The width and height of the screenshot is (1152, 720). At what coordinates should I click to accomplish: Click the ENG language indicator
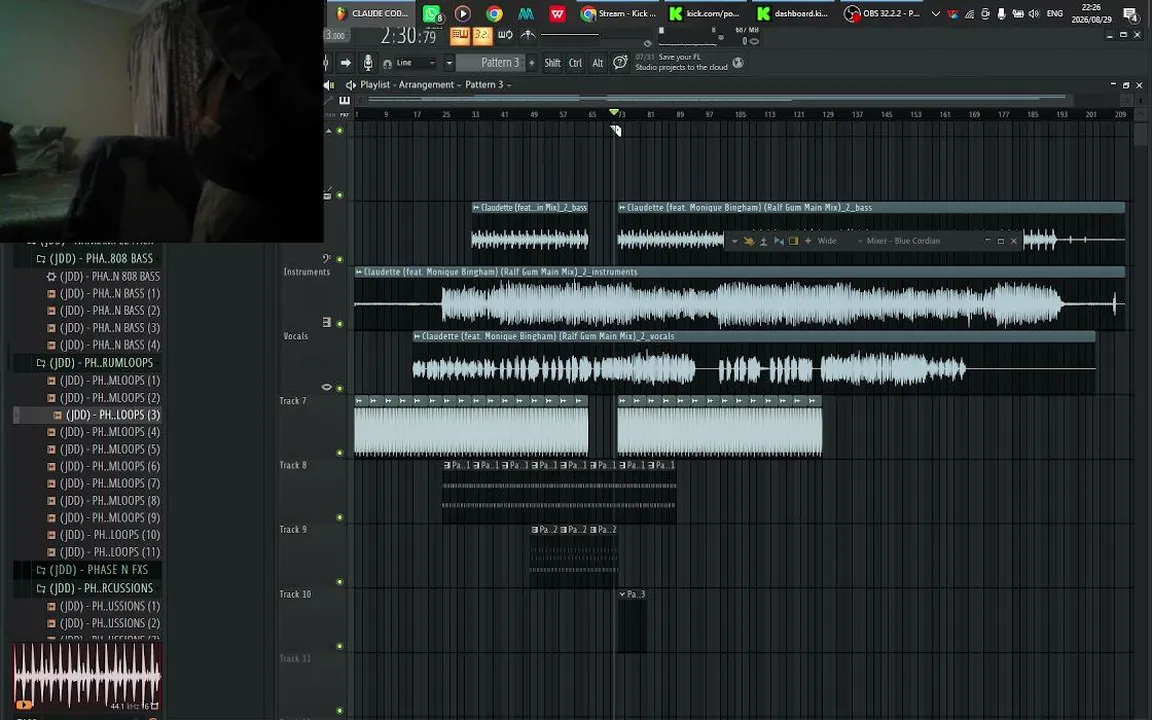click(x=1054, y=13)
